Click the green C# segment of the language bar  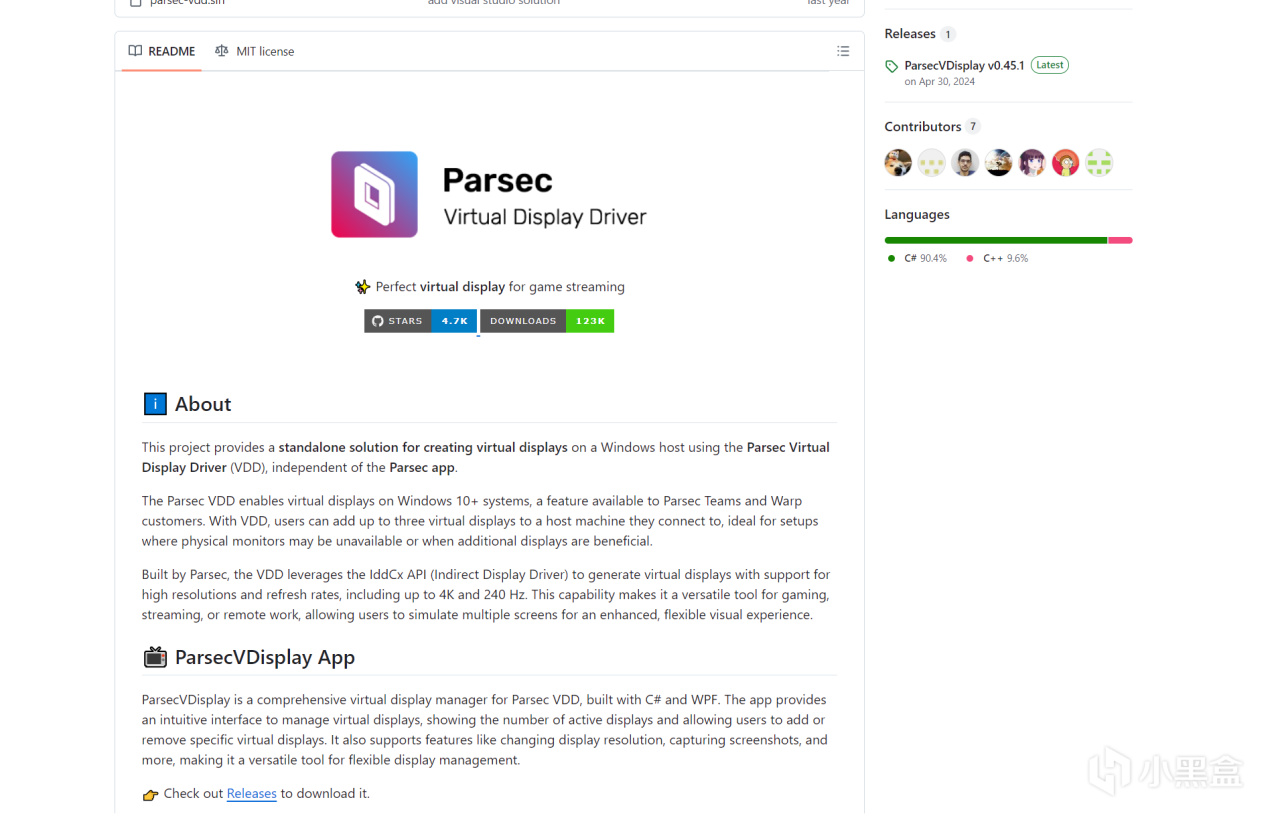[x=996, y=240]
